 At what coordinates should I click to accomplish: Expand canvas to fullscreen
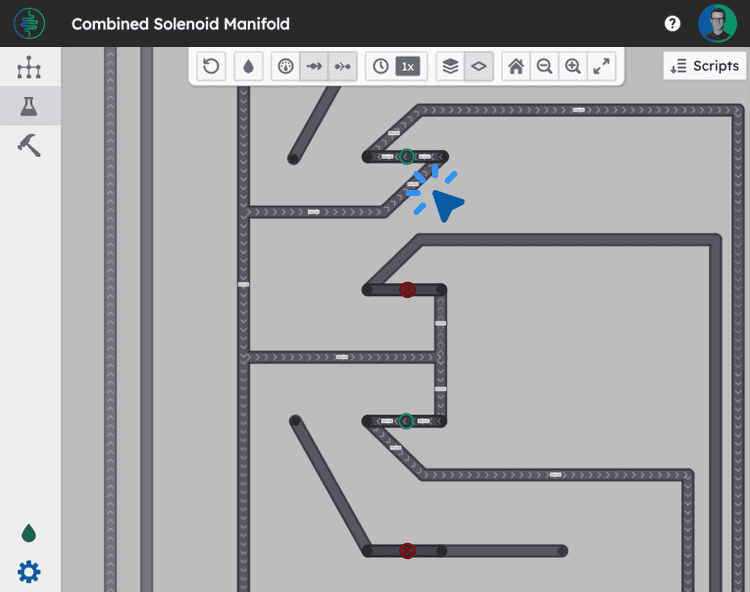(601, 67)
